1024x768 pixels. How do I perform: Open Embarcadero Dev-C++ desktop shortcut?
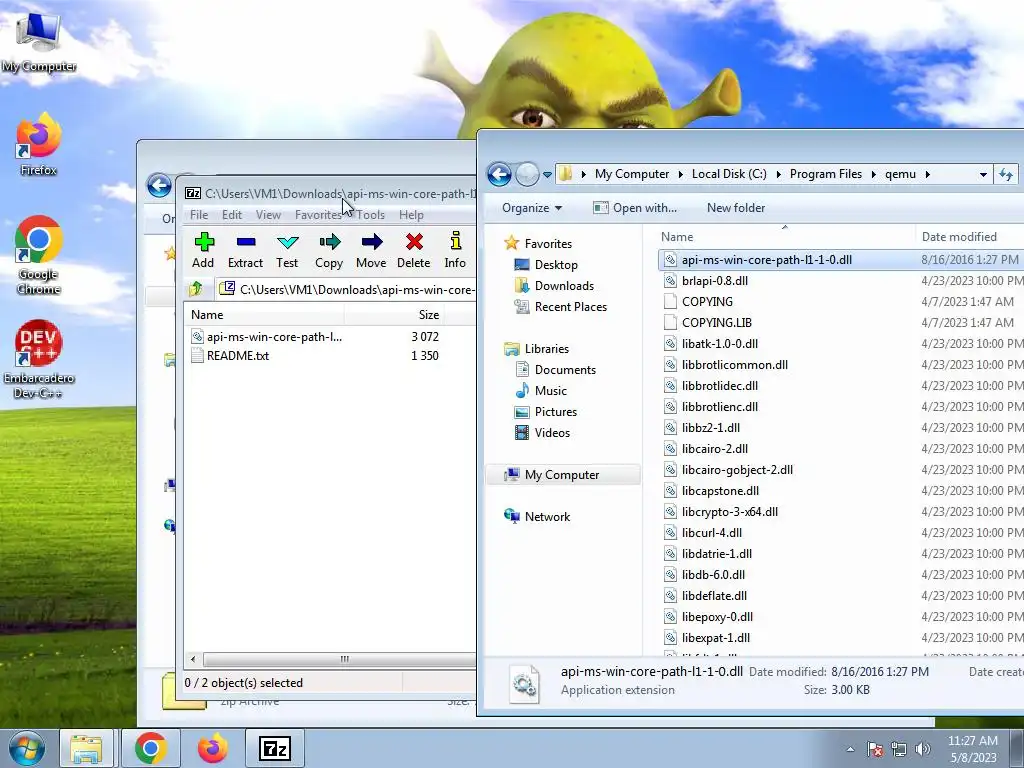[39, 359]
